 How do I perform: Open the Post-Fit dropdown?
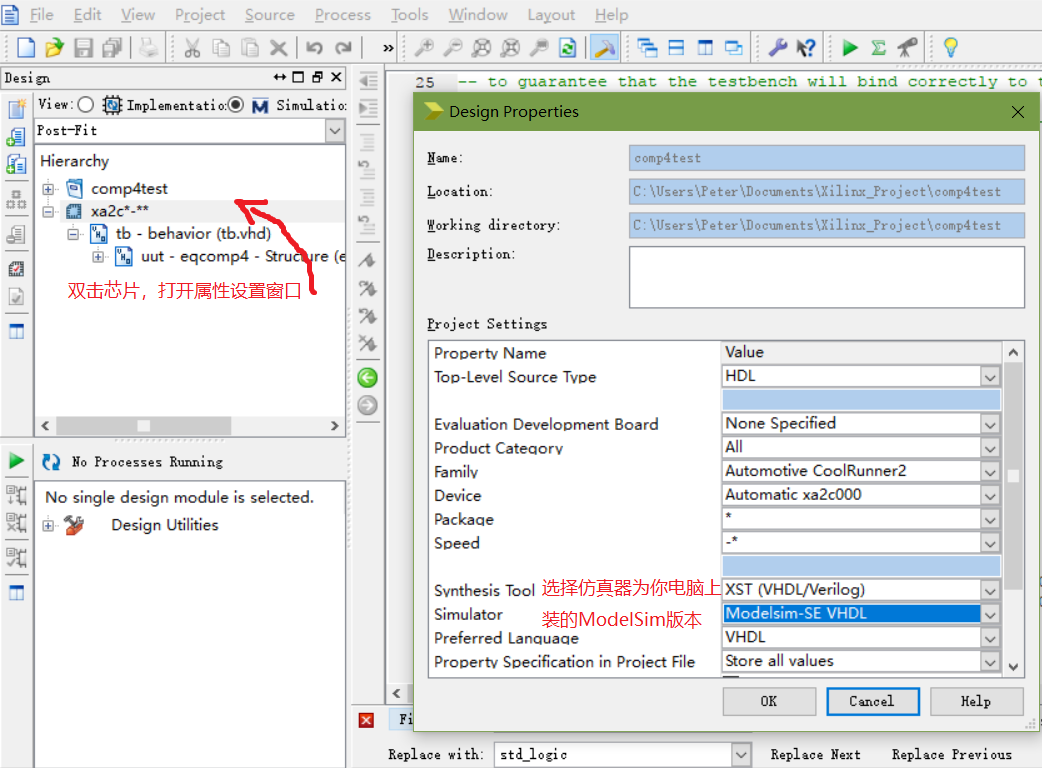click(x=335, y=130)
